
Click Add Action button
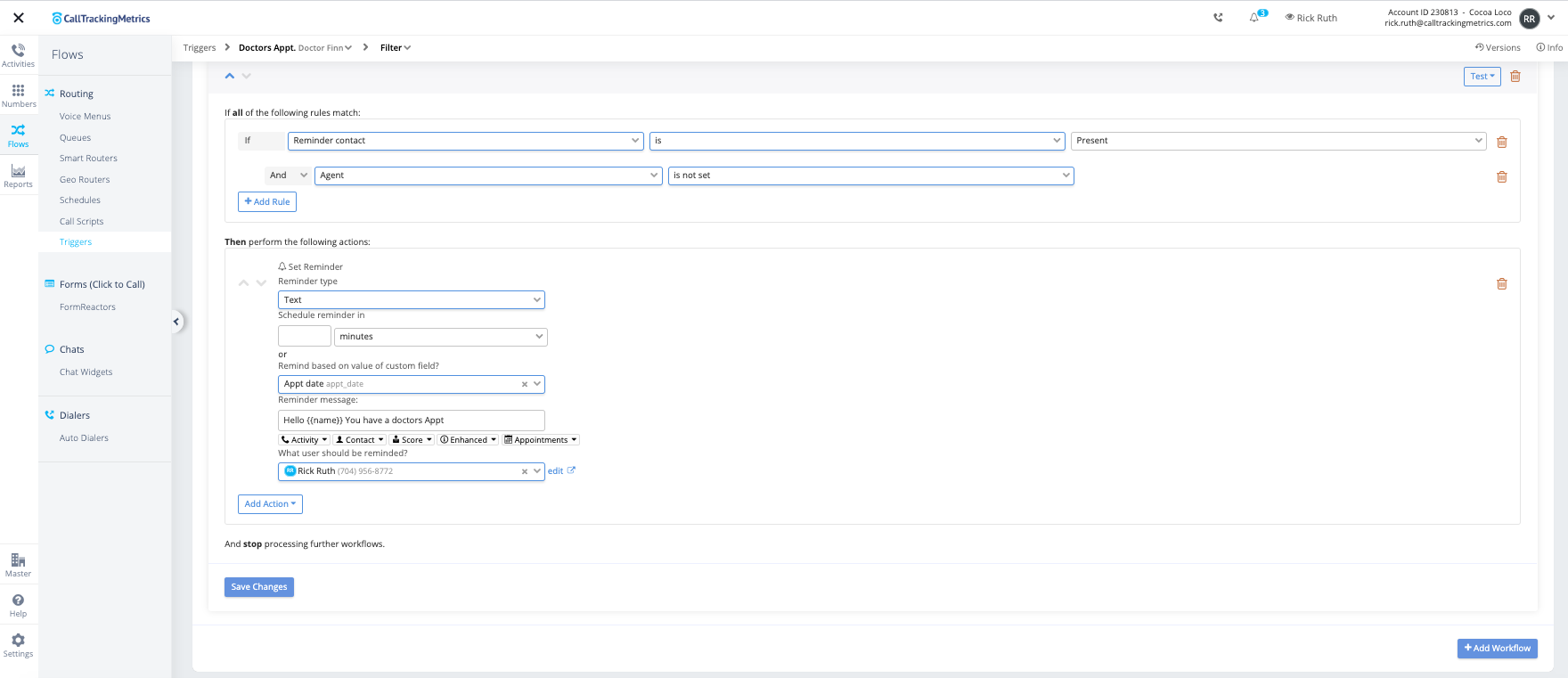point(270,504)
